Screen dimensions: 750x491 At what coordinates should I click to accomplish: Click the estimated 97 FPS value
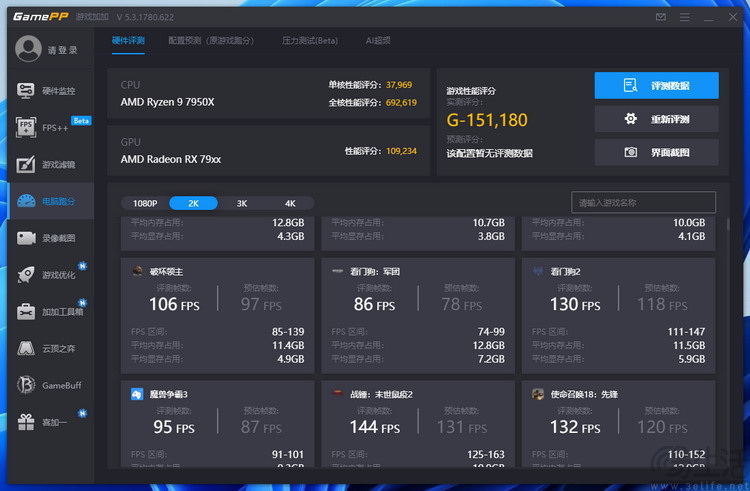click(x=261, y=304)
